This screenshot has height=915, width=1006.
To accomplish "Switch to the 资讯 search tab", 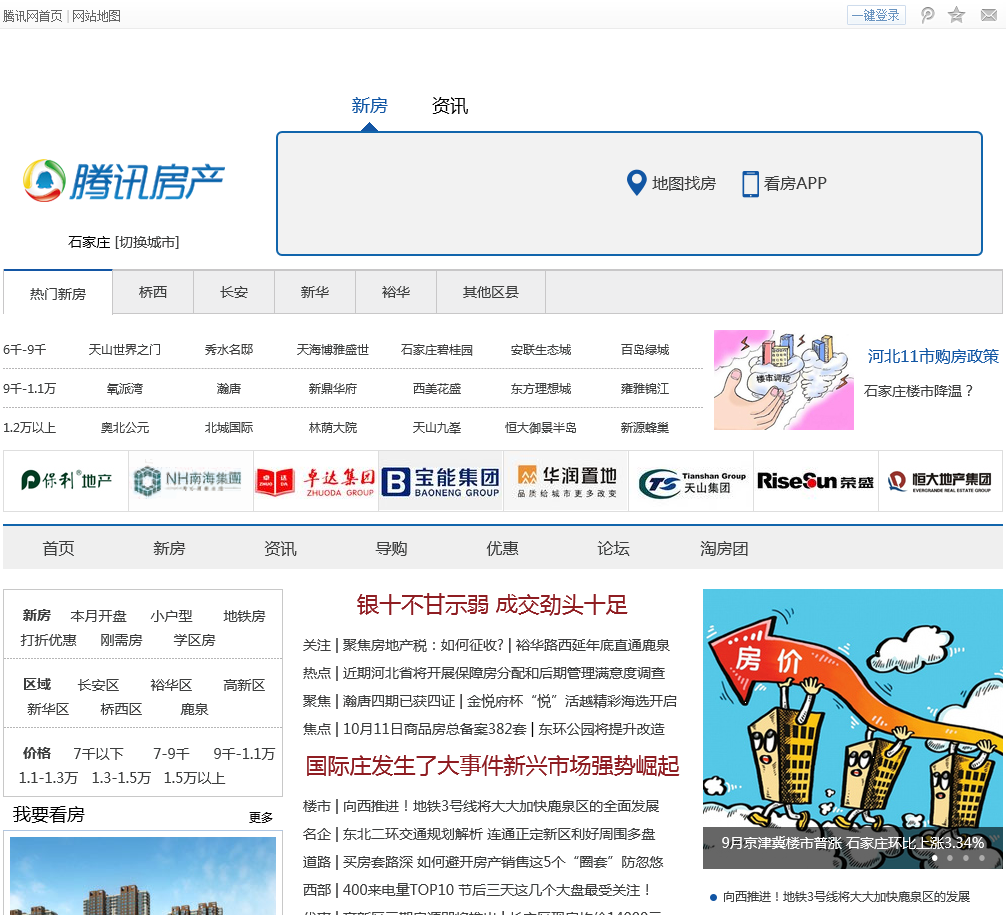I will 450,105.
